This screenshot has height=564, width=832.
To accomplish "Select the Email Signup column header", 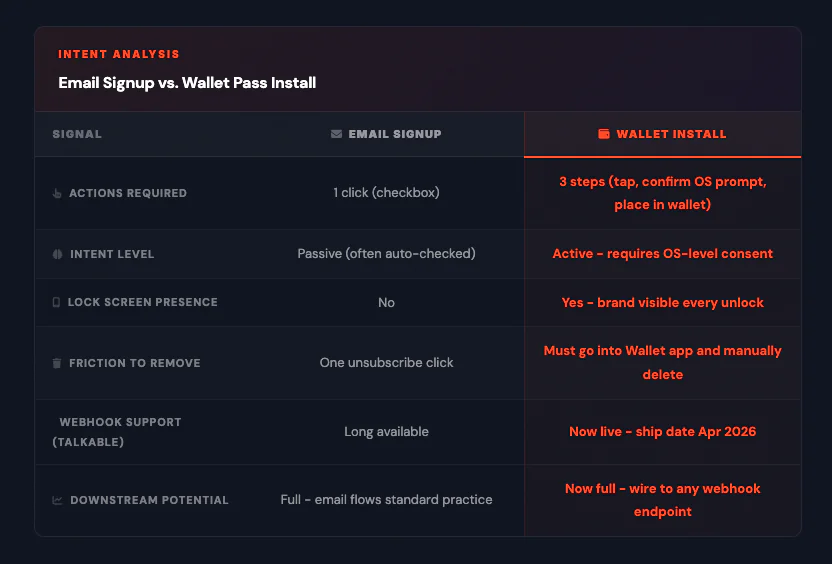I will (386, 134).
